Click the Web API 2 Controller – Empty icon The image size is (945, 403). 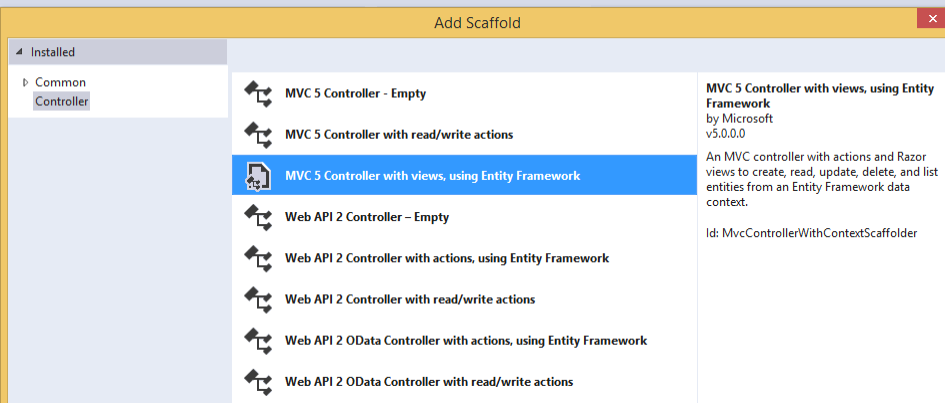pyautogui.click(x=258, y=217)
